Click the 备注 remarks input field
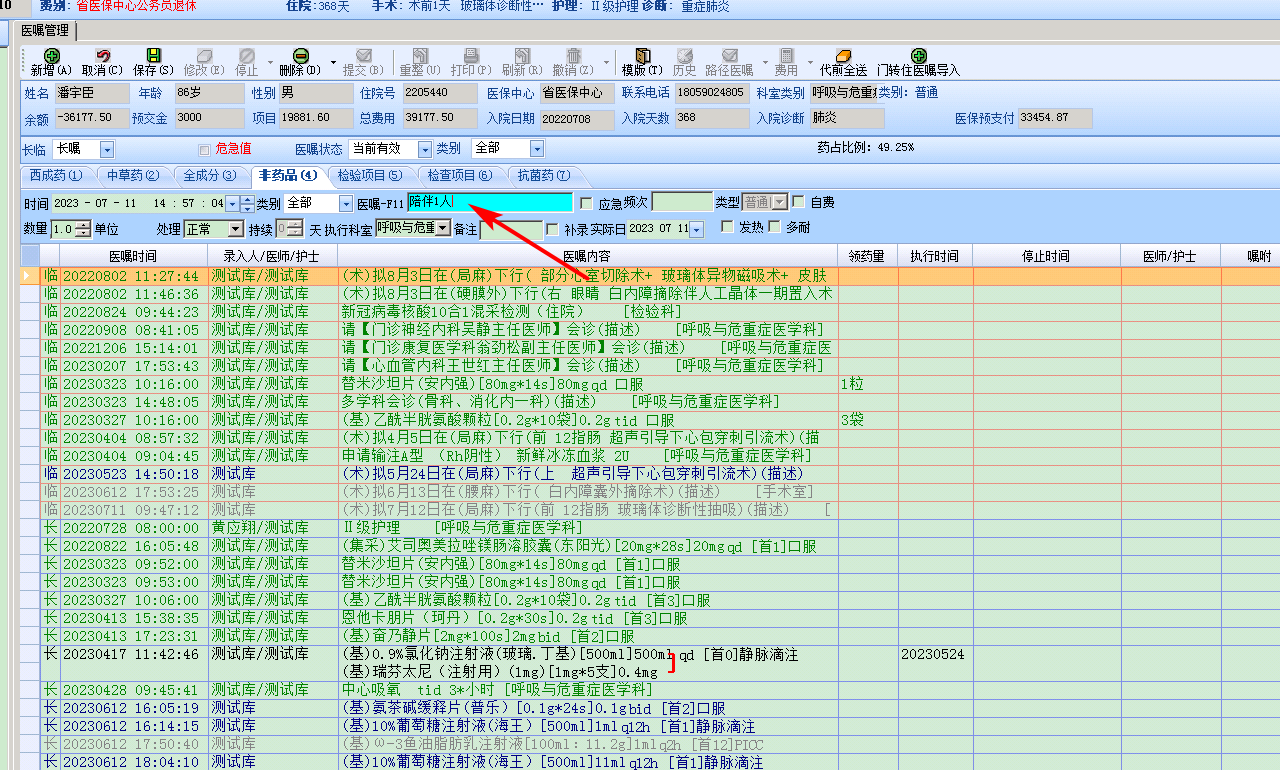Image resolution: width=1280 pixels, height=770 pixels. pos(511,230)
